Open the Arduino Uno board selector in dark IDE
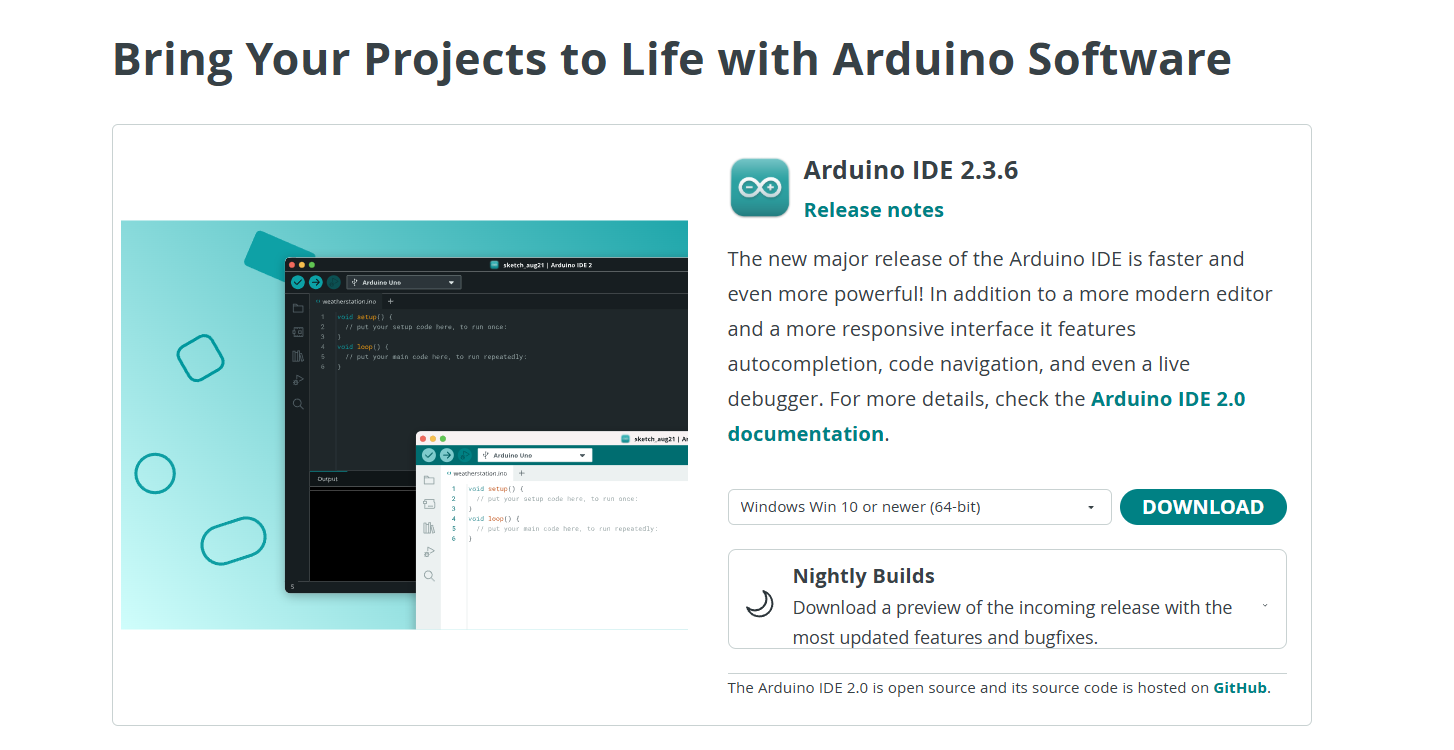Image resolution: width=1454 pixels, height=750 pixels. click(403, 283)
